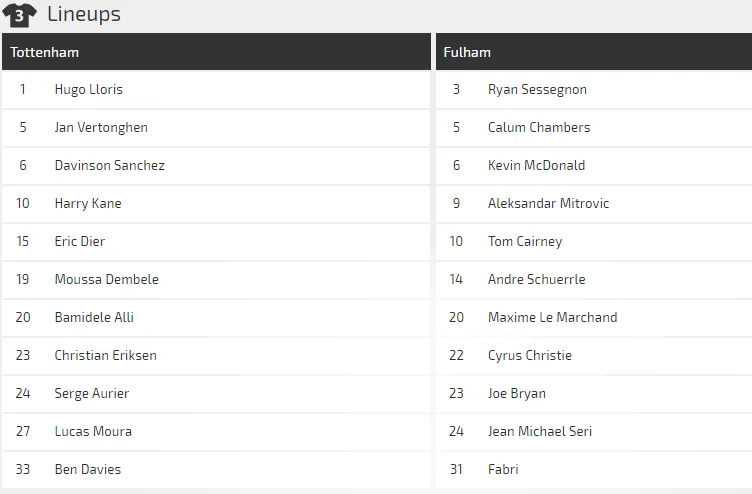Viewport: 752px width, 494px height.
Task: Click Fabri in the Fulham lineup
Action: (x=503, y=469)
